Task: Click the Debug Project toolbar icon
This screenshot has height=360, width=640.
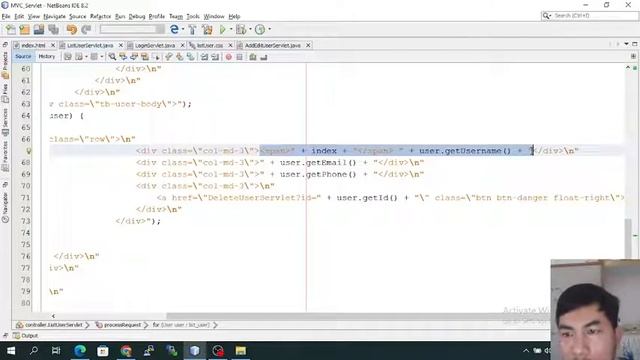Action: 241,29
